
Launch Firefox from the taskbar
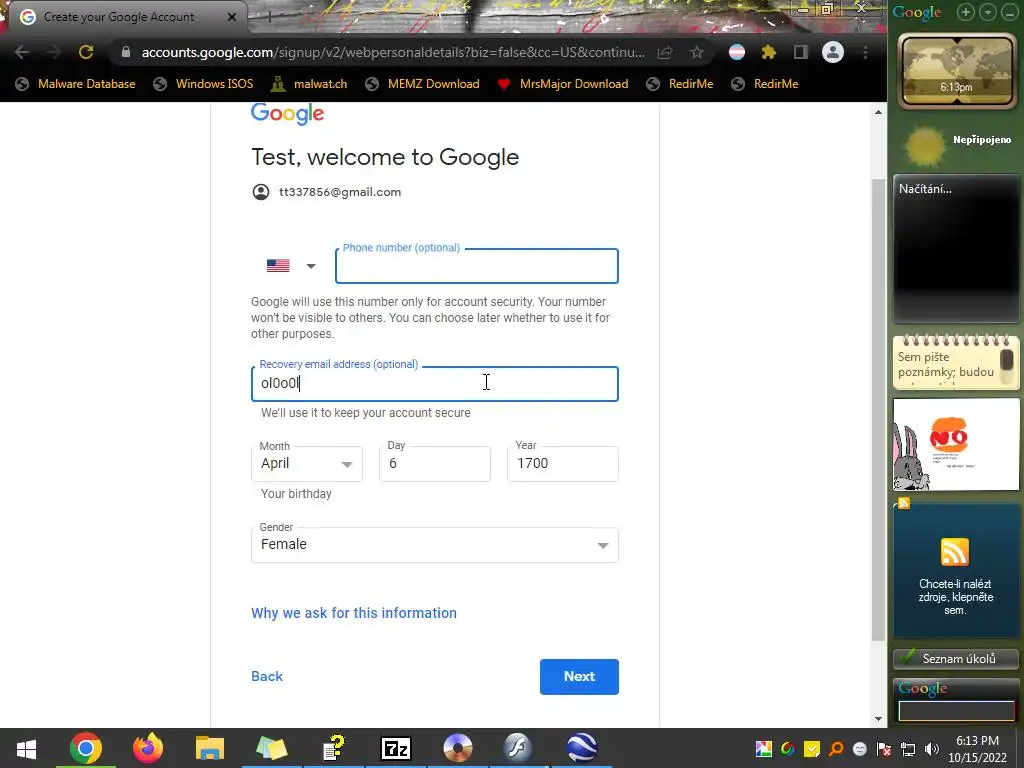tap(148, 748)
